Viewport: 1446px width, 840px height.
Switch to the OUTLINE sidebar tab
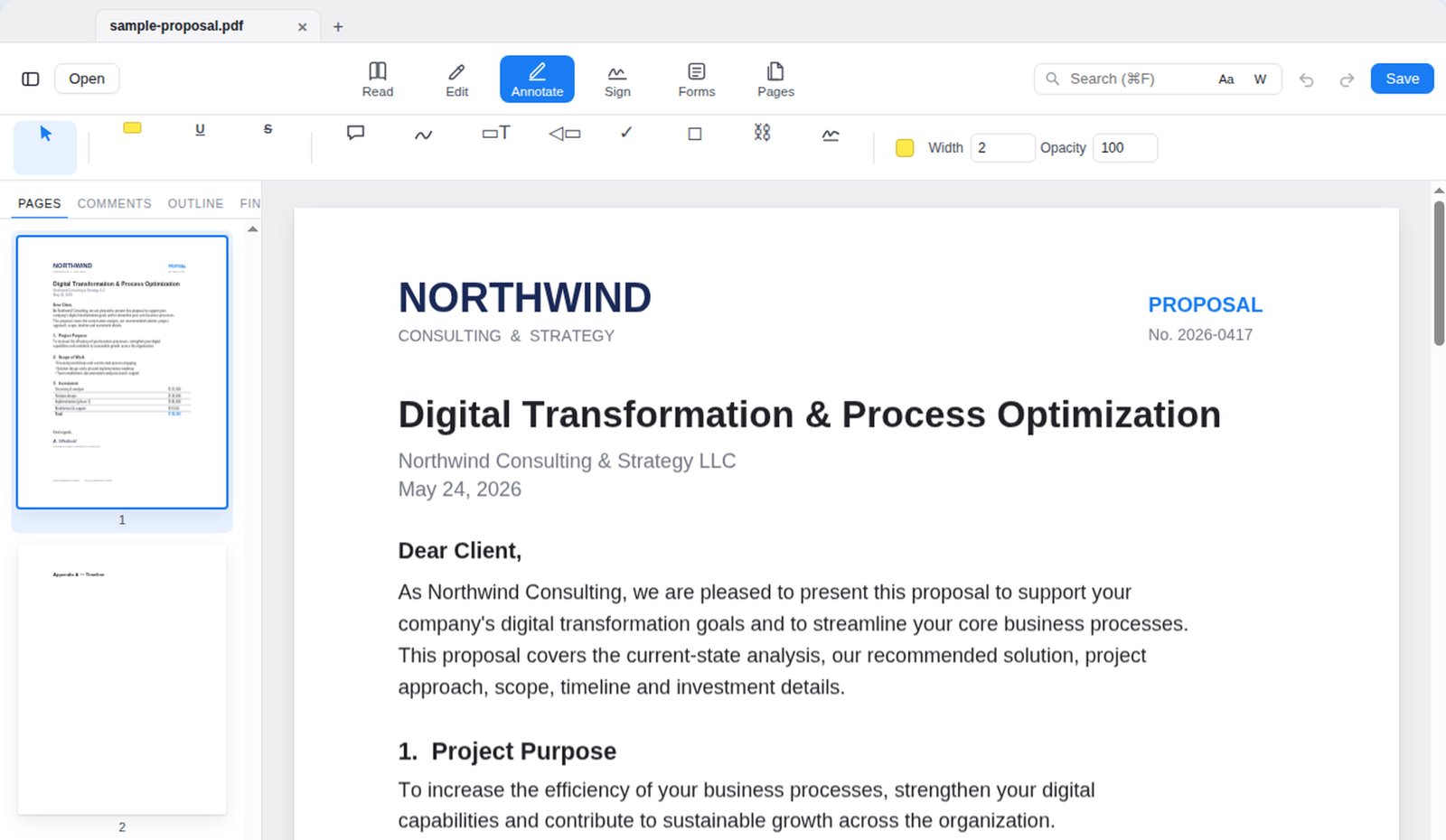click(x=195, y=203)
